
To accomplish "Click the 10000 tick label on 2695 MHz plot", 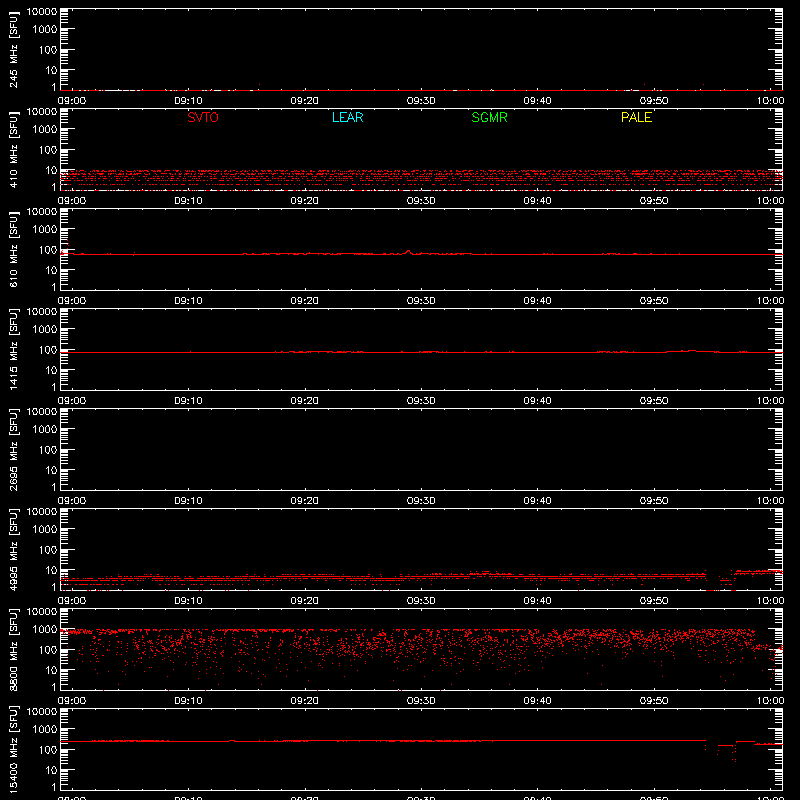I will pos(42,412).
